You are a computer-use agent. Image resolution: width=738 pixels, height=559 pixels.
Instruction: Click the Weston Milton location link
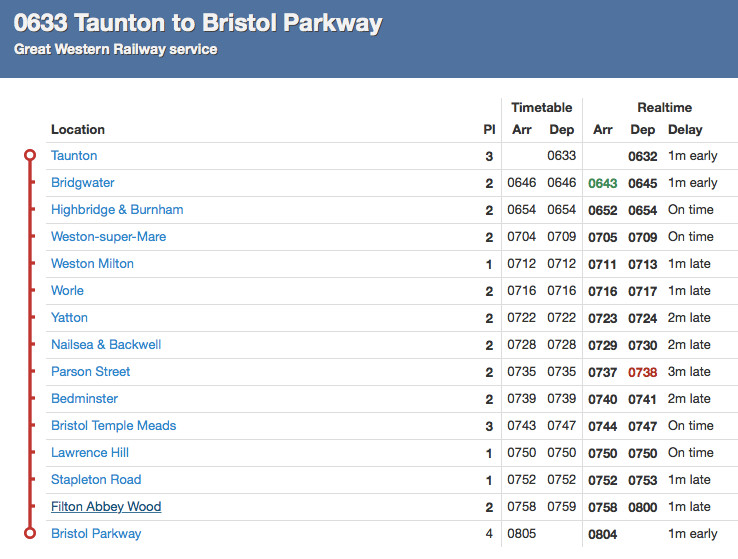tap(92, 264)
